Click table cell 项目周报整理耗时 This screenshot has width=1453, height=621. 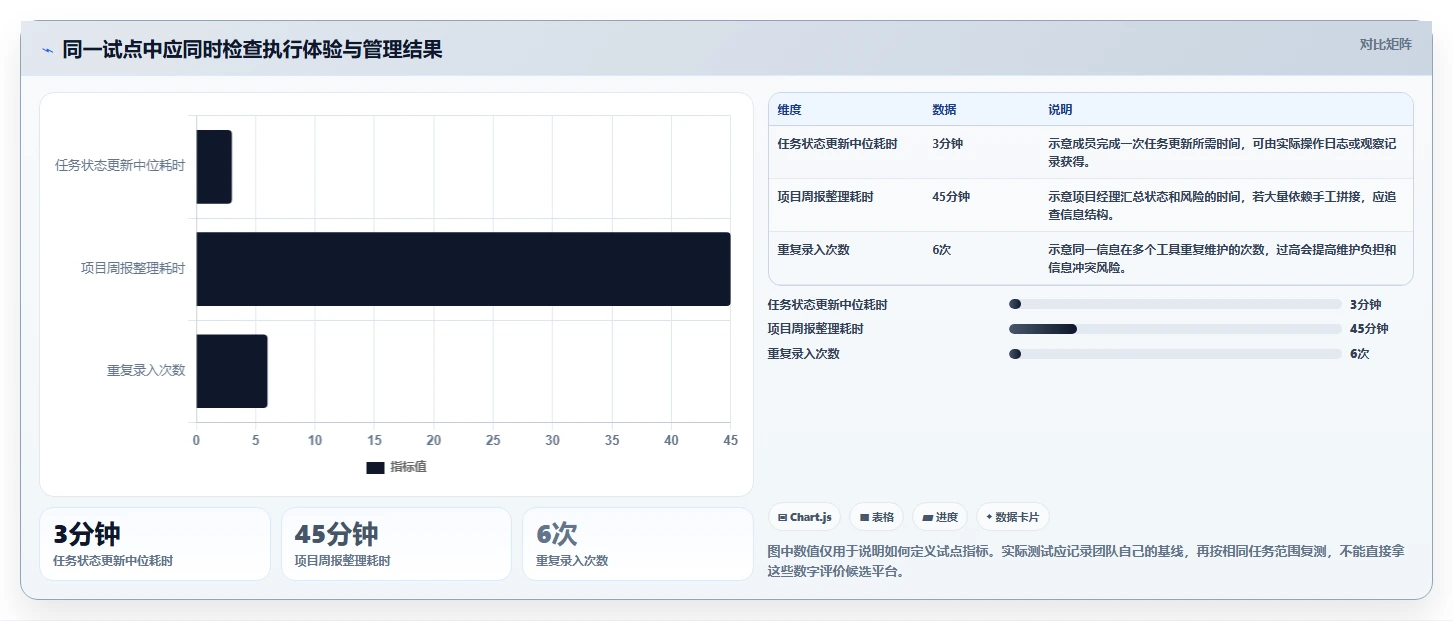point(825,197)
